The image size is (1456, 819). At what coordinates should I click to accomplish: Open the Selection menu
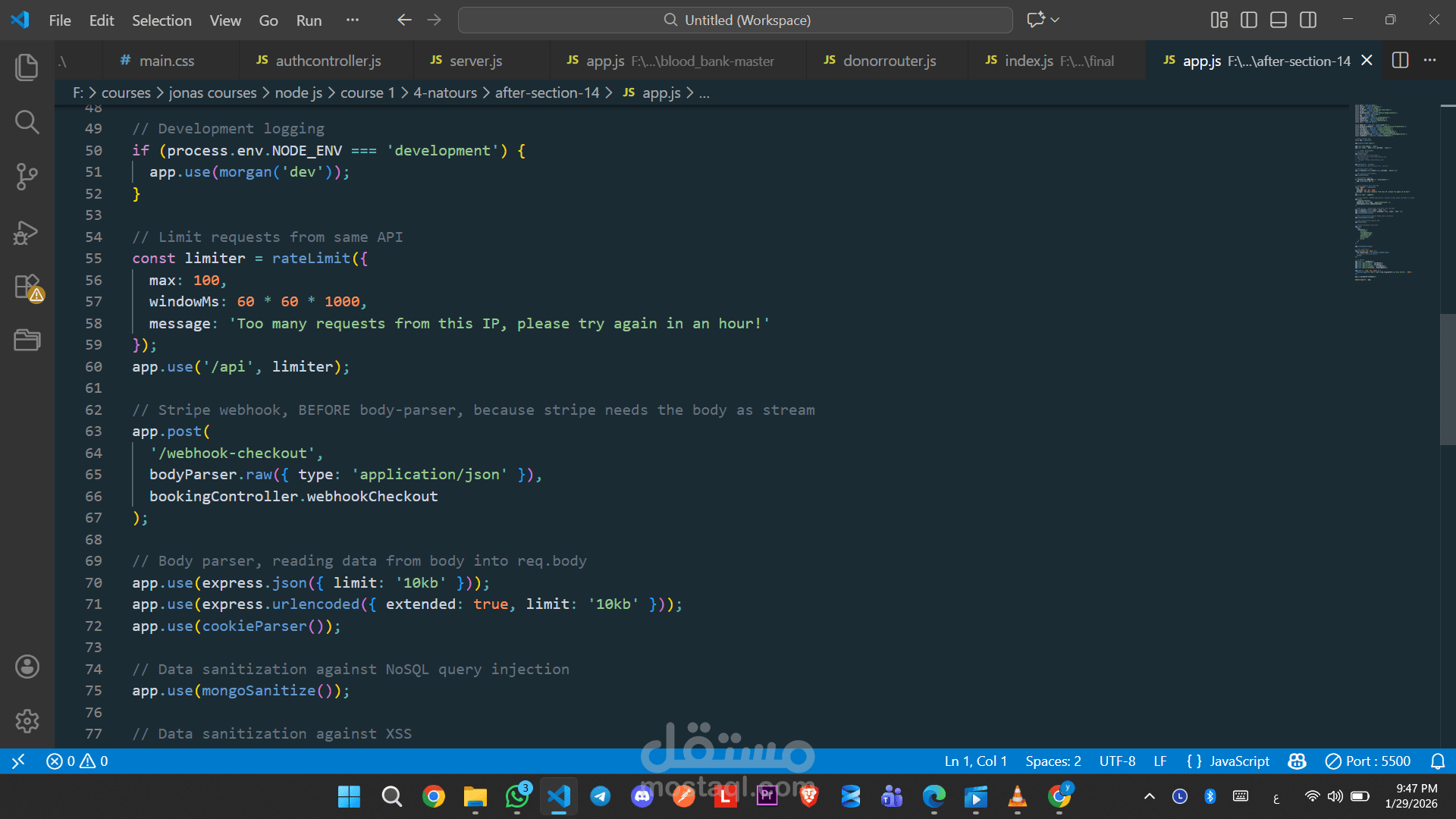162,20
